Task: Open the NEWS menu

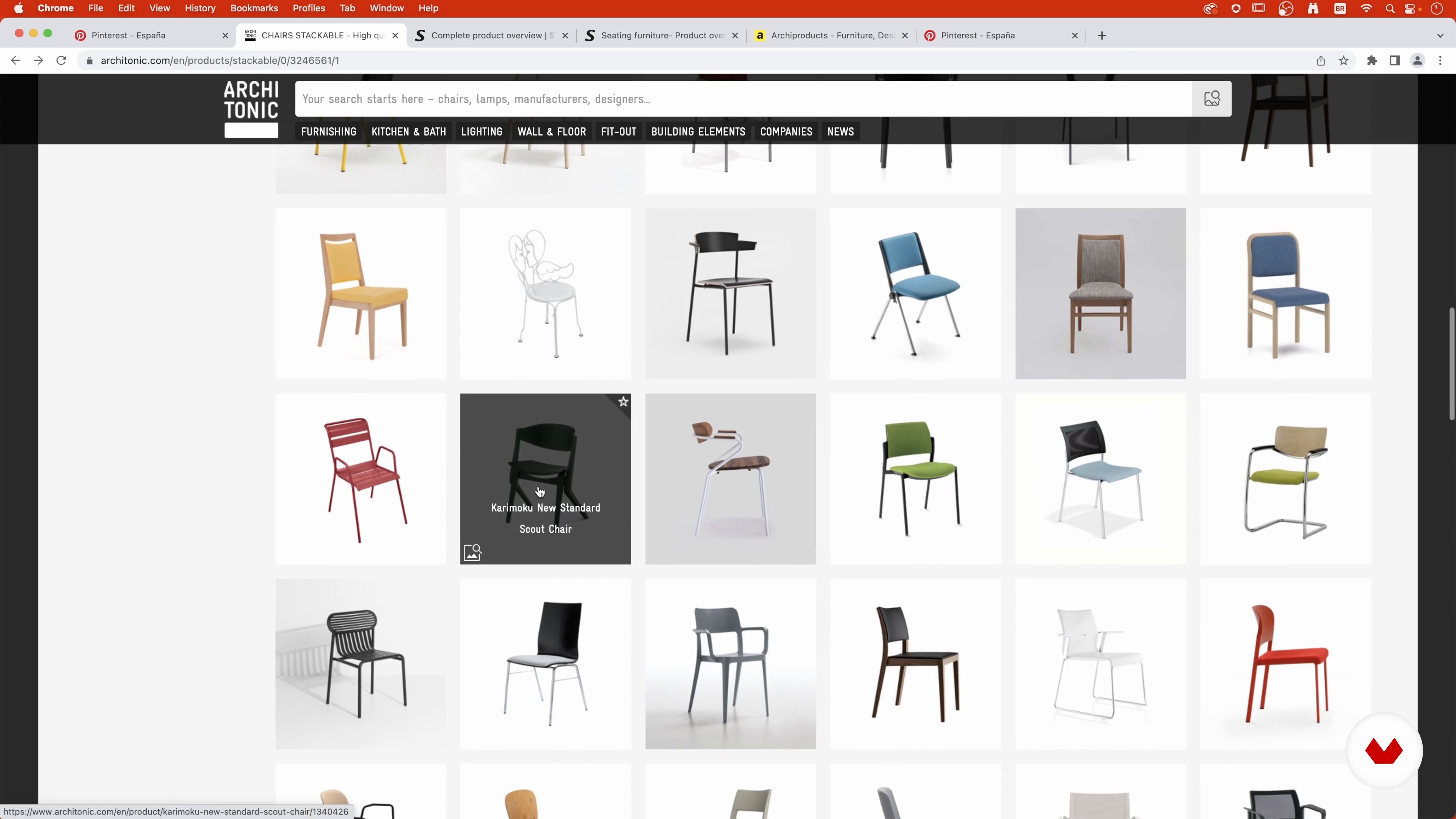Action: tap(841, 132)
